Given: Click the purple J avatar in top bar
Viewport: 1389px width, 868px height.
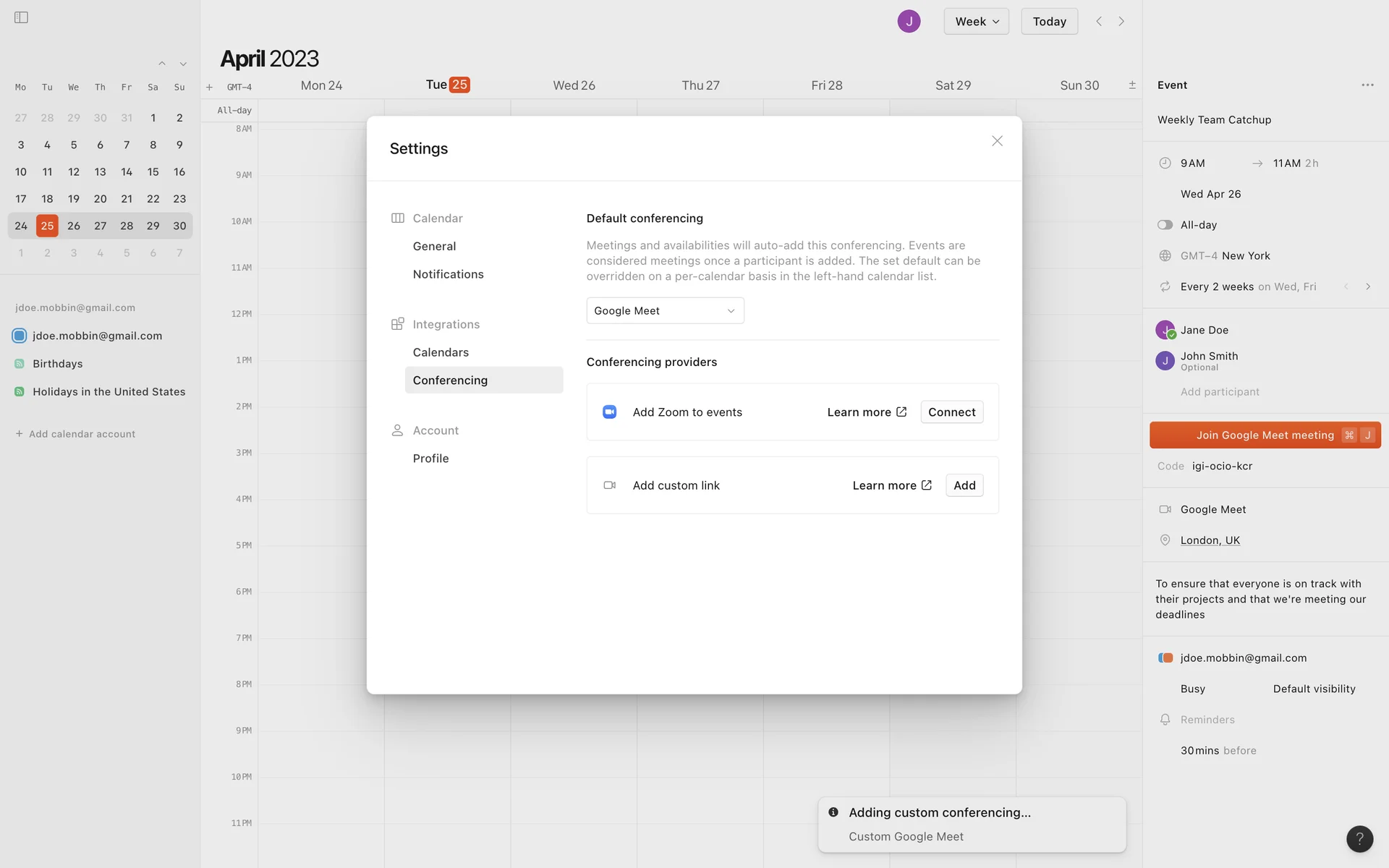Looking at the screenshot, I should (x=909, y=21).
